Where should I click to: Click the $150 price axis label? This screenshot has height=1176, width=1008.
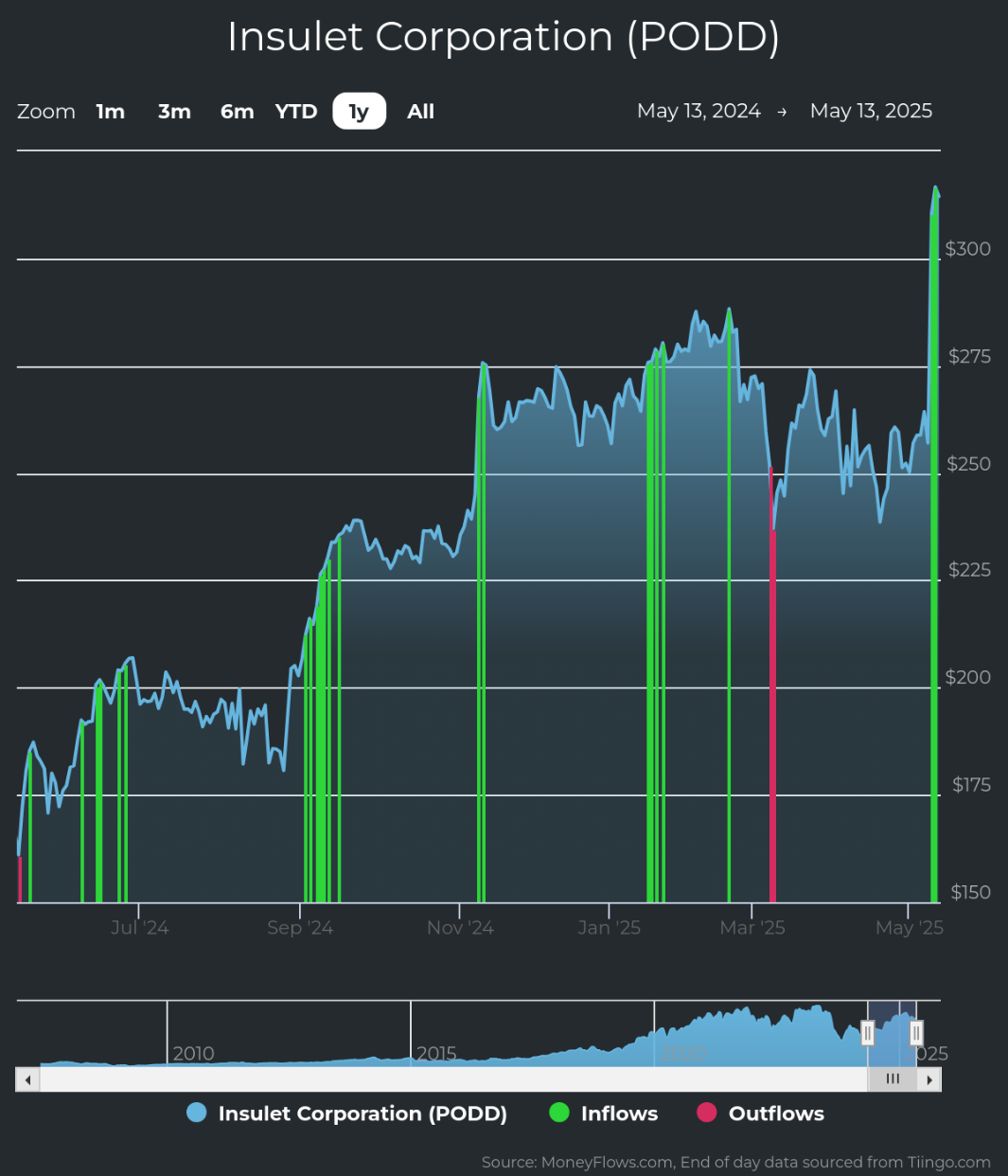coord(971,892)
